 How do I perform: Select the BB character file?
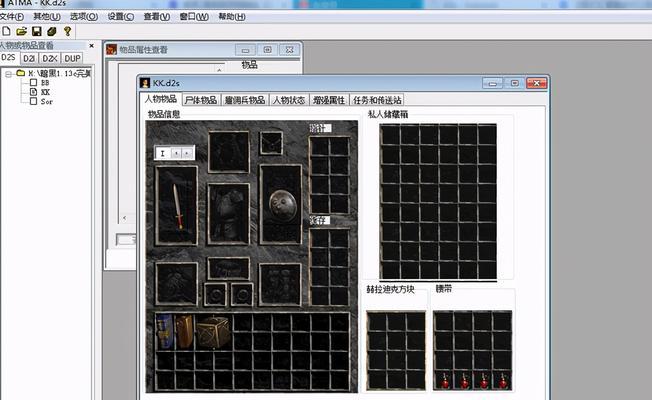click(45, 83)
